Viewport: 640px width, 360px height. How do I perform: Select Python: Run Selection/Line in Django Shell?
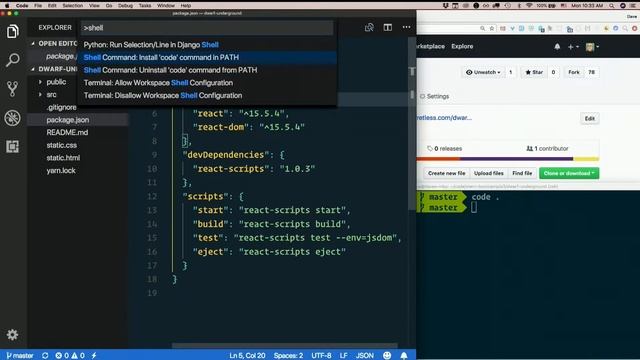pyautogui.click(x=207, y=45)
